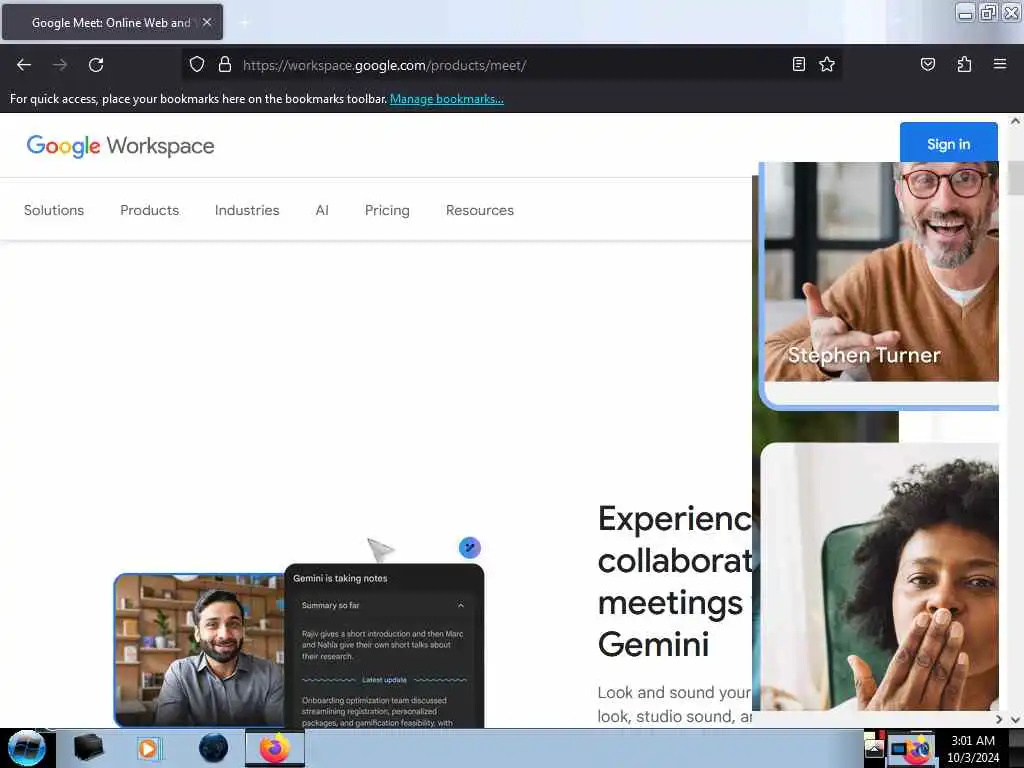Click the horizontal scrollbar right arrow

[x=999, y=719]
